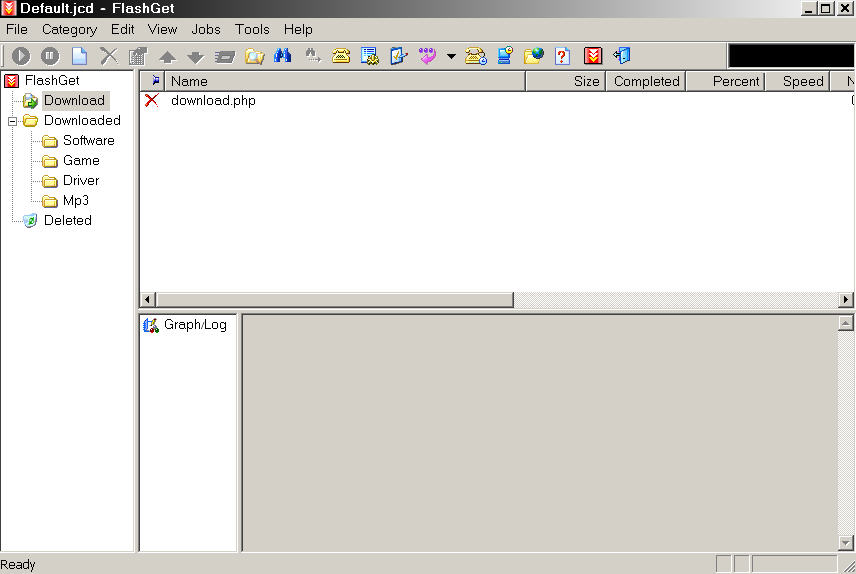Image resolution: width=856 pixels, height=574 pixels.
Task: Select the Software folder
Action: tap(88, 140)
